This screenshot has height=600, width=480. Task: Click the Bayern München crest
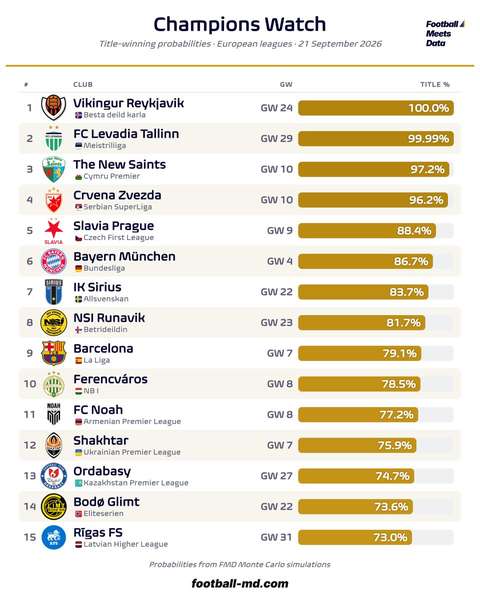point(54,261)
